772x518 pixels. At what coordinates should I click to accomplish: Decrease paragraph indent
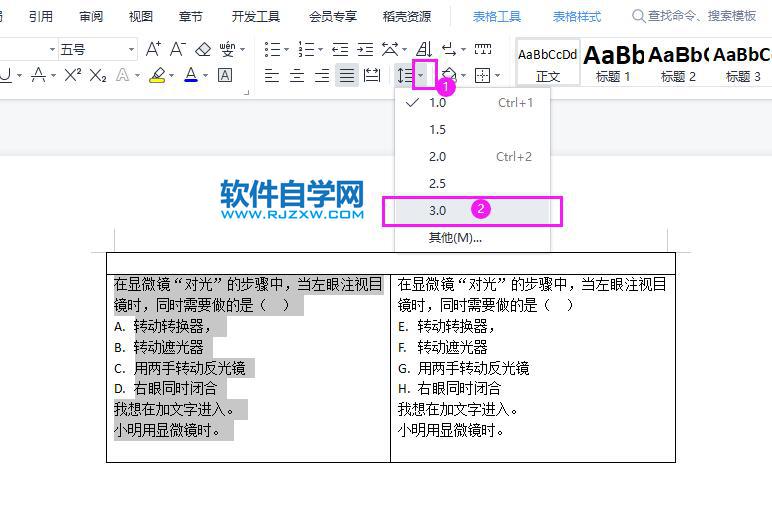340,49
